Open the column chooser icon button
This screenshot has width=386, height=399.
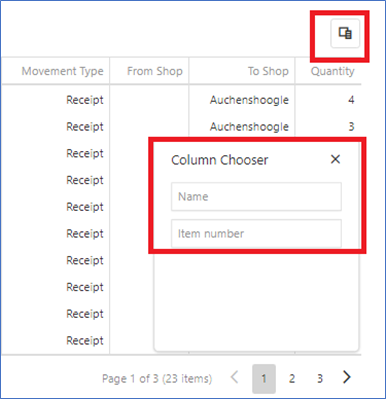[x=345, y=33]
